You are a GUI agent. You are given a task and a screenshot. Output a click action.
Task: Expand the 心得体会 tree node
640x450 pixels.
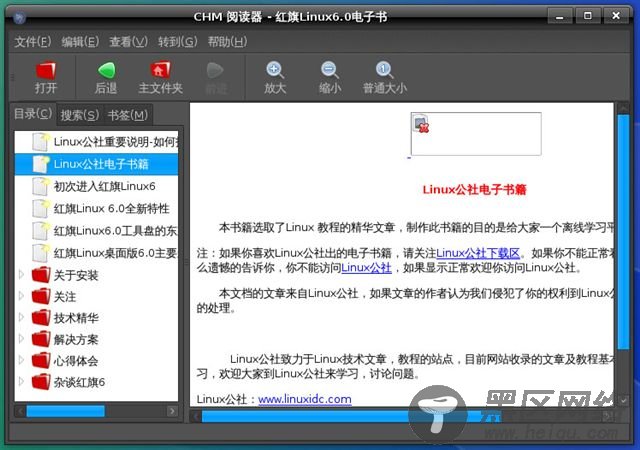point(22,360)
